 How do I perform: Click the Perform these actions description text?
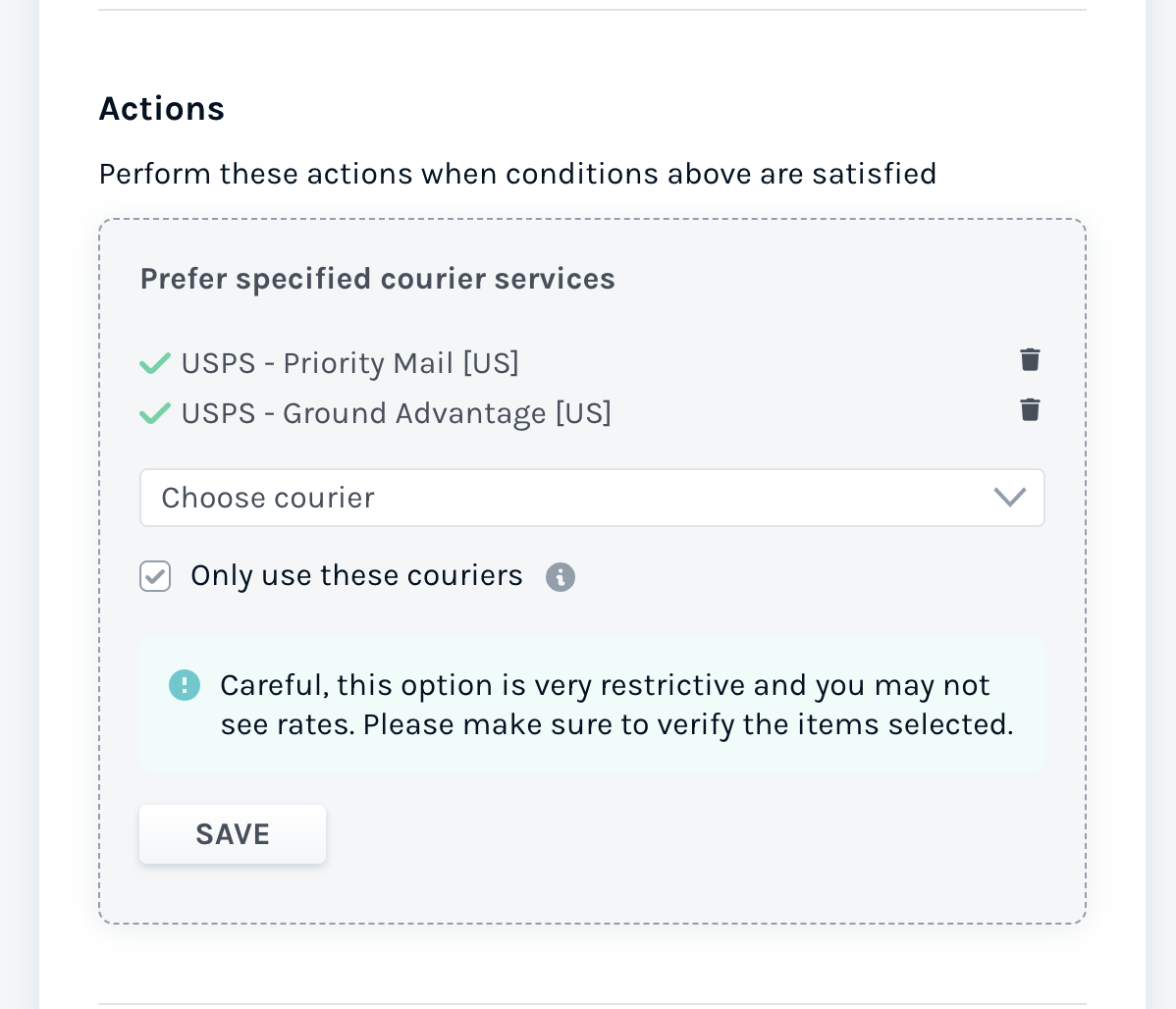[517, 174]
